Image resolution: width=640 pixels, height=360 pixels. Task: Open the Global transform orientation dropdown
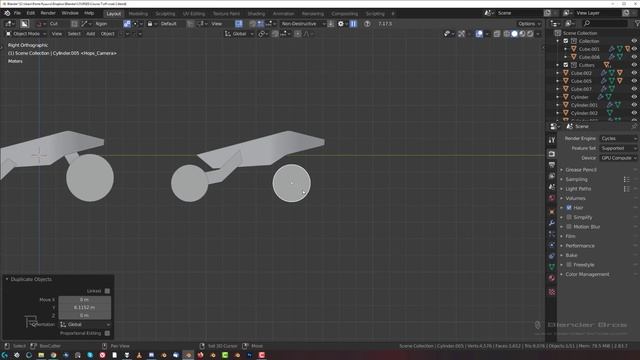239,34
